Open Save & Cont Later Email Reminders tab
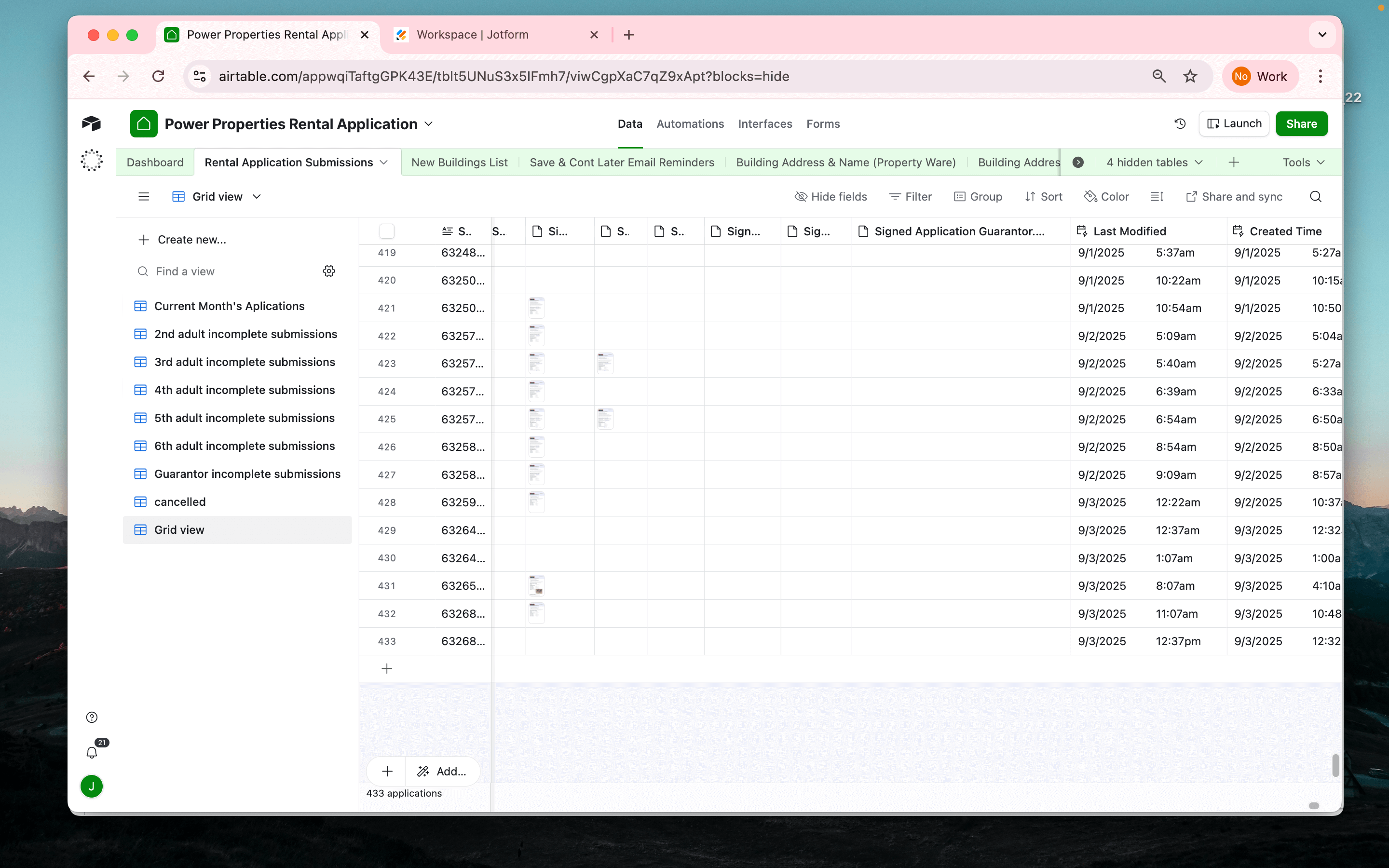This screenshot has height=868, width=1389. point(622,163)
